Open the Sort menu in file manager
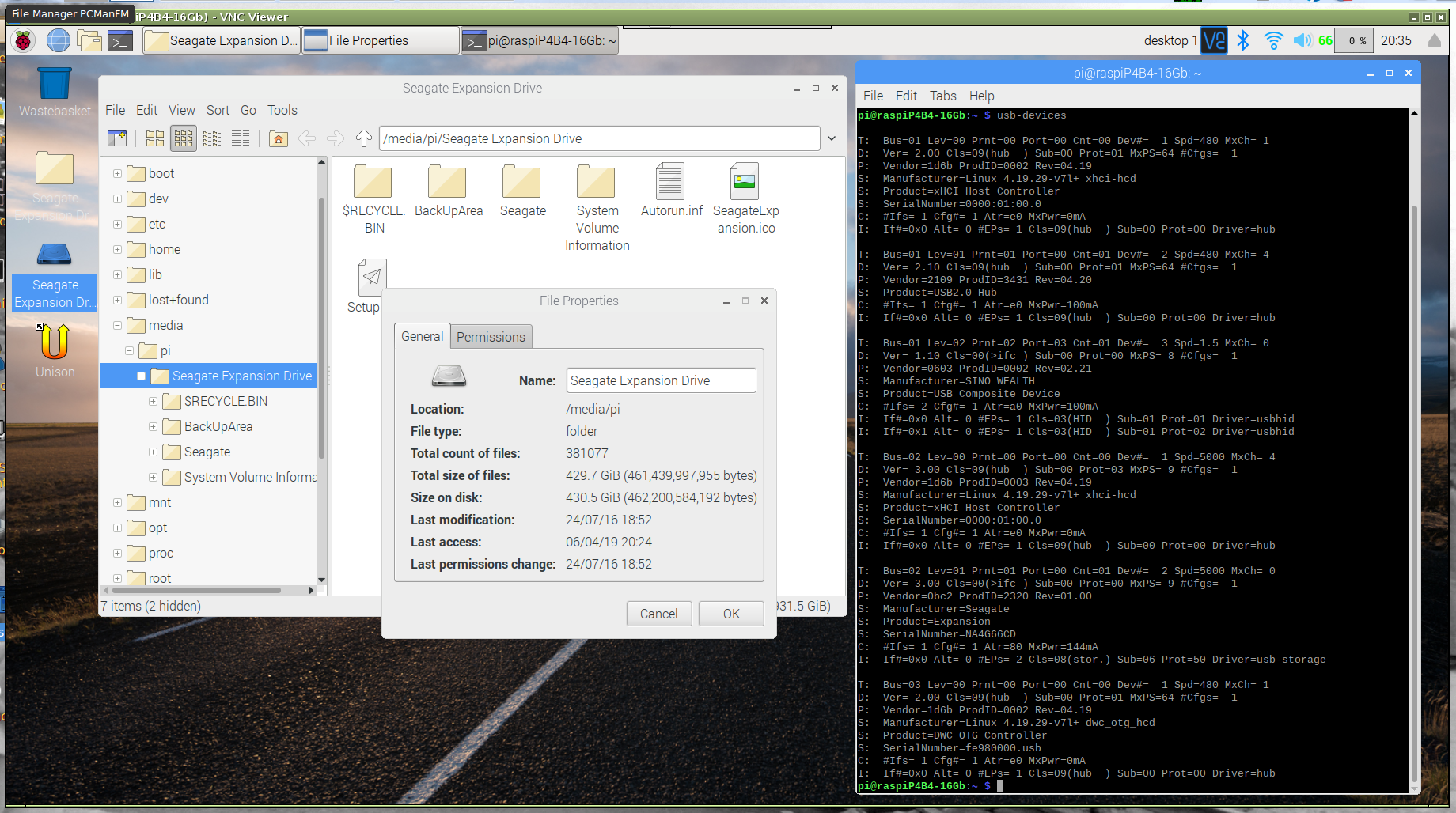1456x813 pixels. 218,110
